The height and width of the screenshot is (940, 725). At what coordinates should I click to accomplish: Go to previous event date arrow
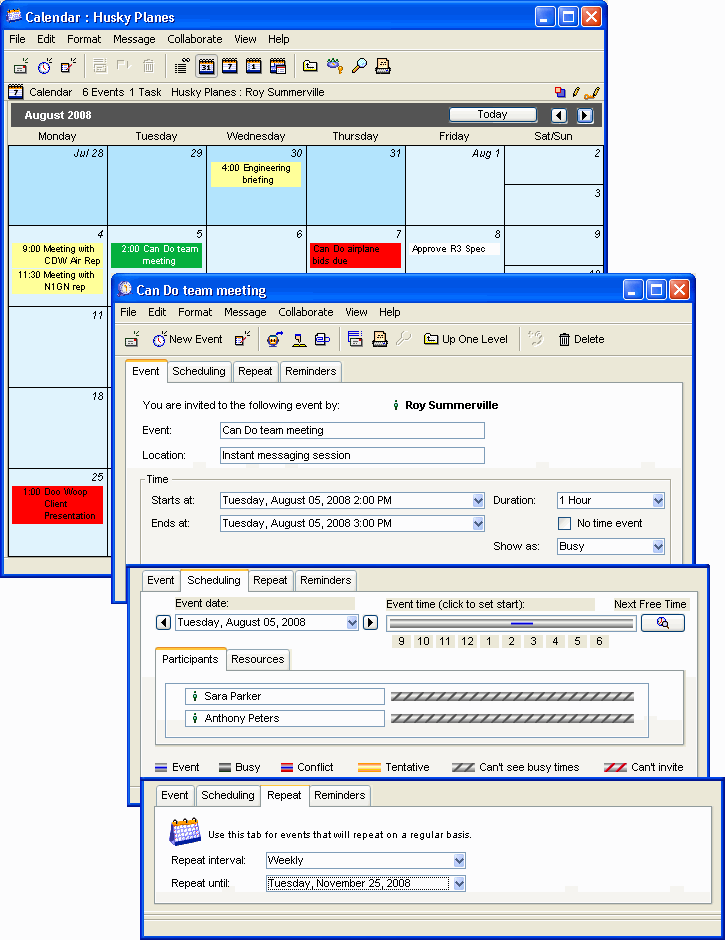[164, 623]
